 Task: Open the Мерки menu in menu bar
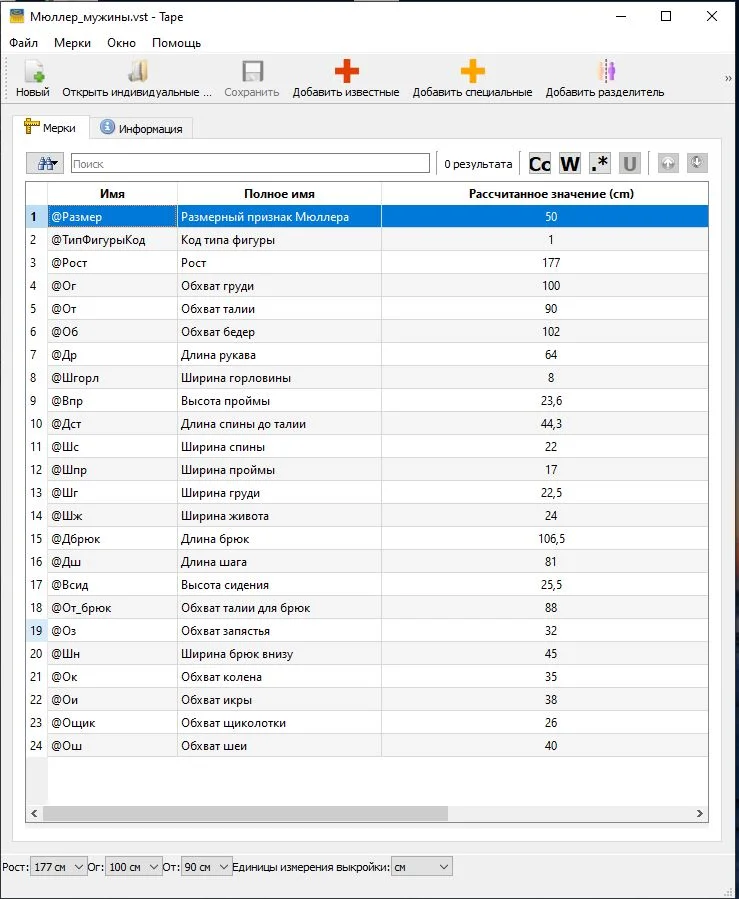click(x=72, y=43)
